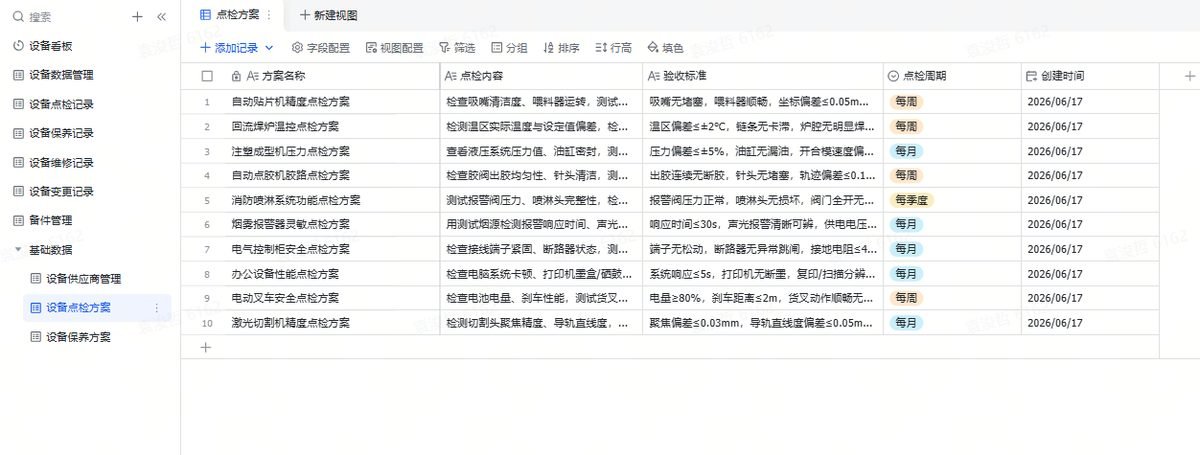Image resolution: width=1200 pixels, height=455 pixels.
Task: Open 字段配置 field settings
Action: point(320,47)
